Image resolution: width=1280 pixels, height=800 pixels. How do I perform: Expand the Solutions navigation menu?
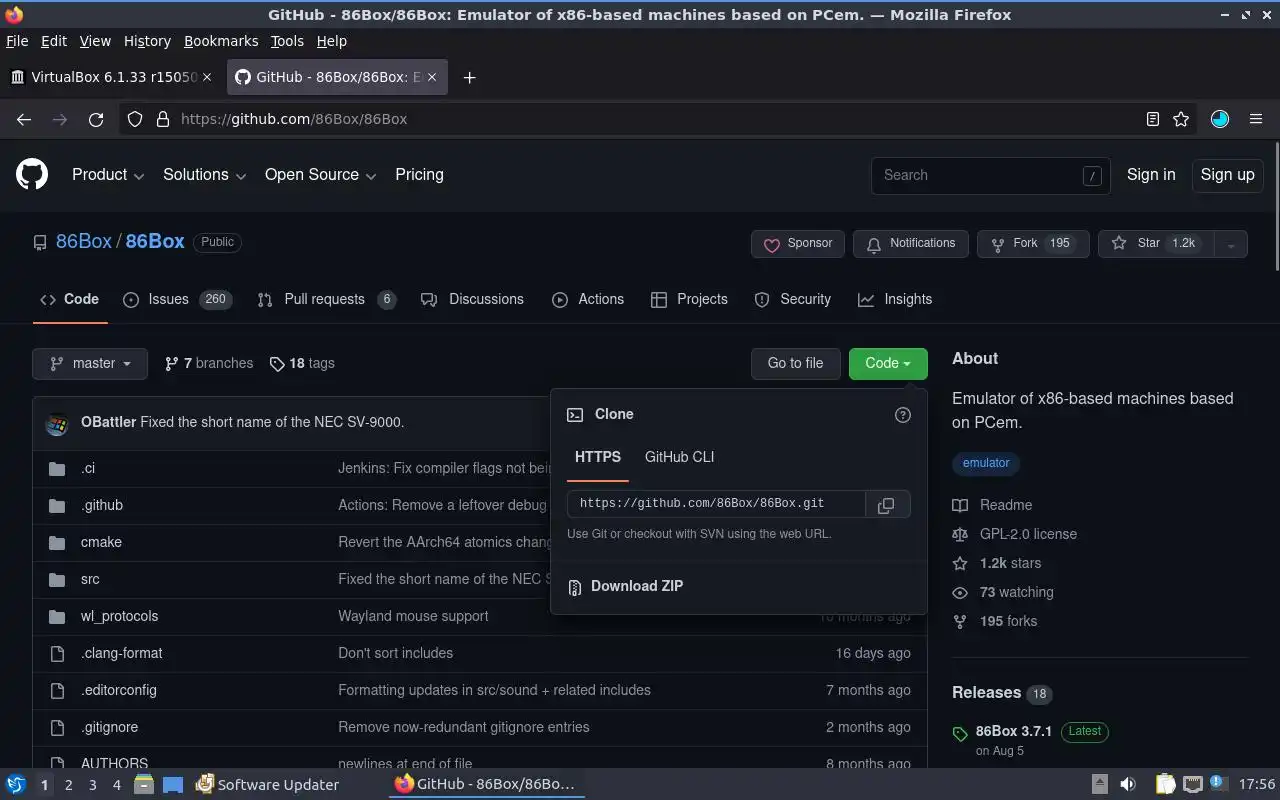click(x=204, y=175)
